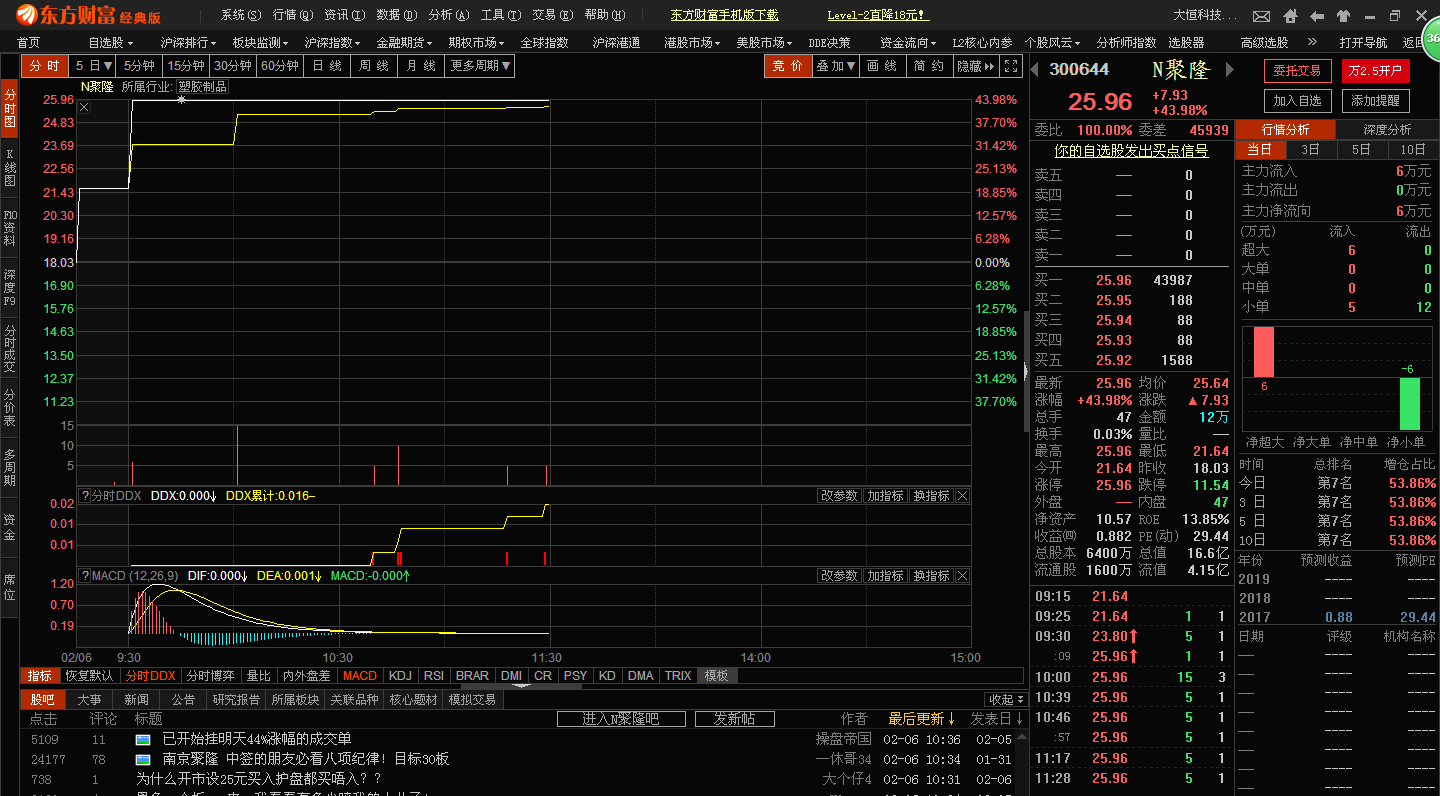Click the back arrow icon in title bar
Image resolution: width=1440 pixels, height=796 pixels.
click(1317, 16)
